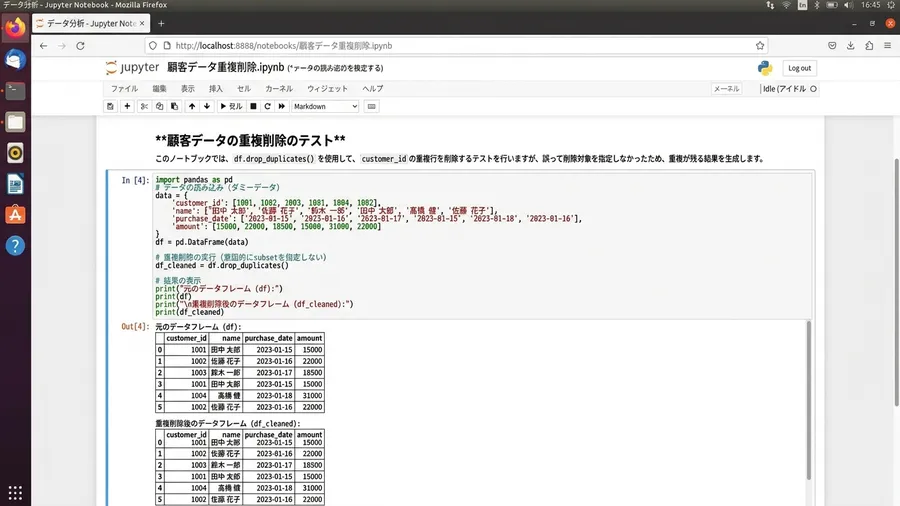Open Rhythmbox from the dock

click(15, 153)
